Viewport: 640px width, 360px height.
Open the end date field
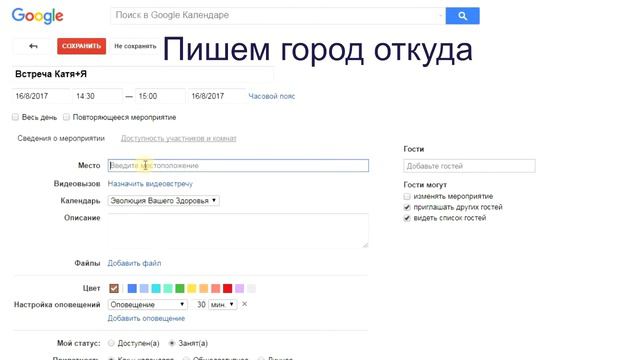click(216, 96)
